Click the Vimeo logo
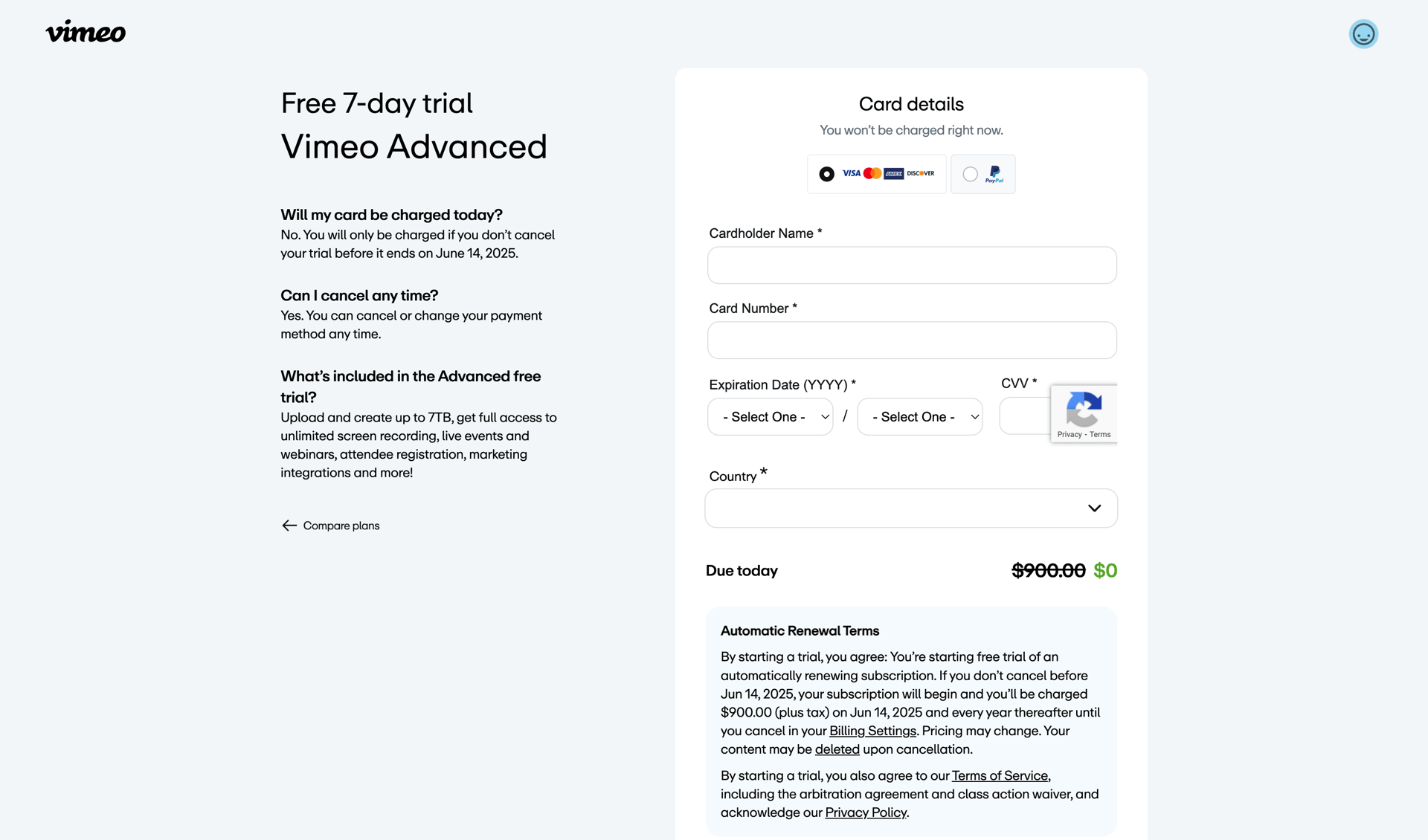 (86, 32)
